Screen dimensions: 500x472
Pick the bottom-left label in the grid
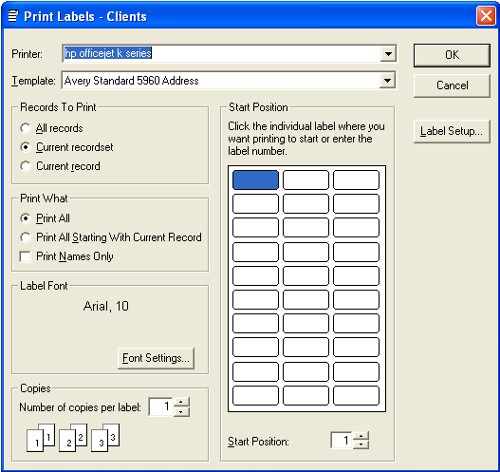255,396
